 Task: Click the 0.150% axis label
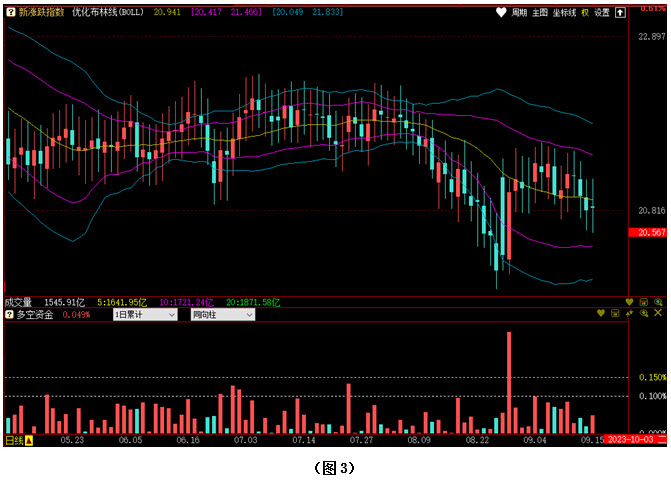coord(653,377)
